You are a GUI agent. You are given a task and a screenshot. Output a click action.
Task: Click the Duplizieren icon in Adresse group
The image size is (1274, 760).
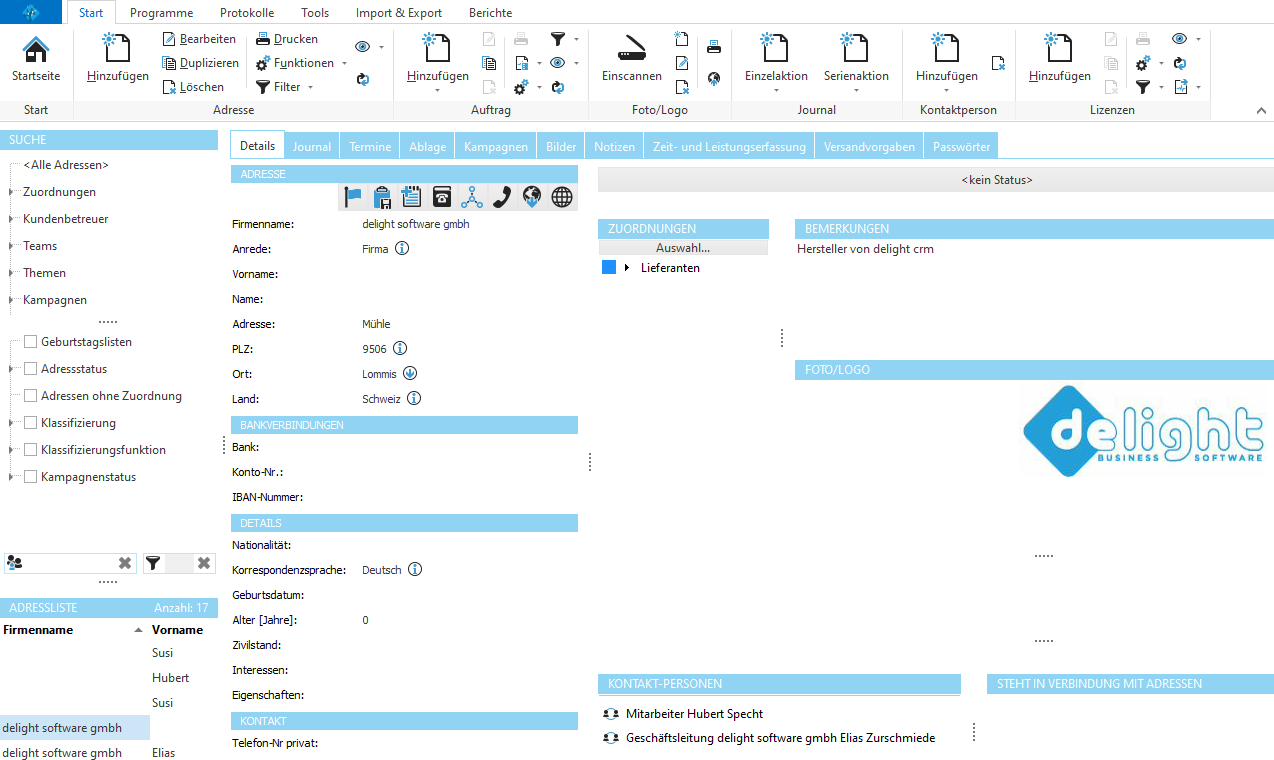click(170, 63)
